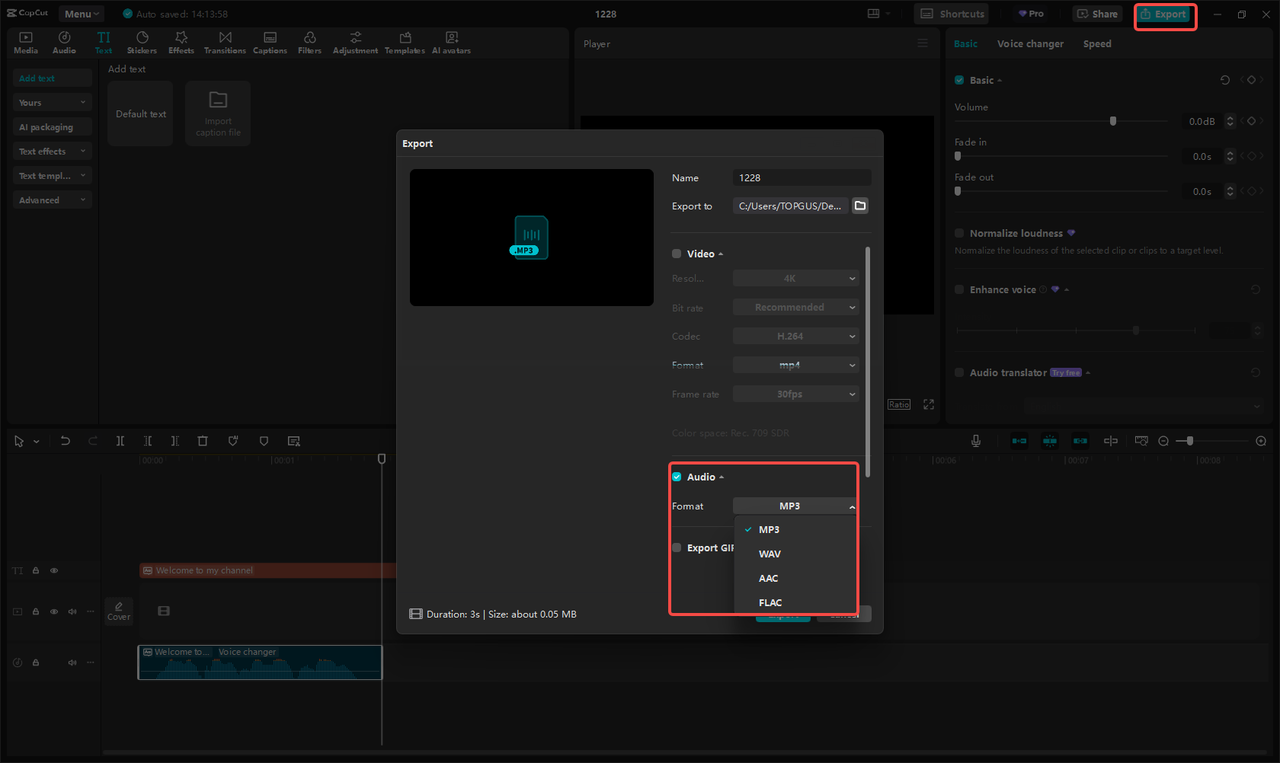
Task: Click the Export button in the top bar
Action: [1164, 16]
